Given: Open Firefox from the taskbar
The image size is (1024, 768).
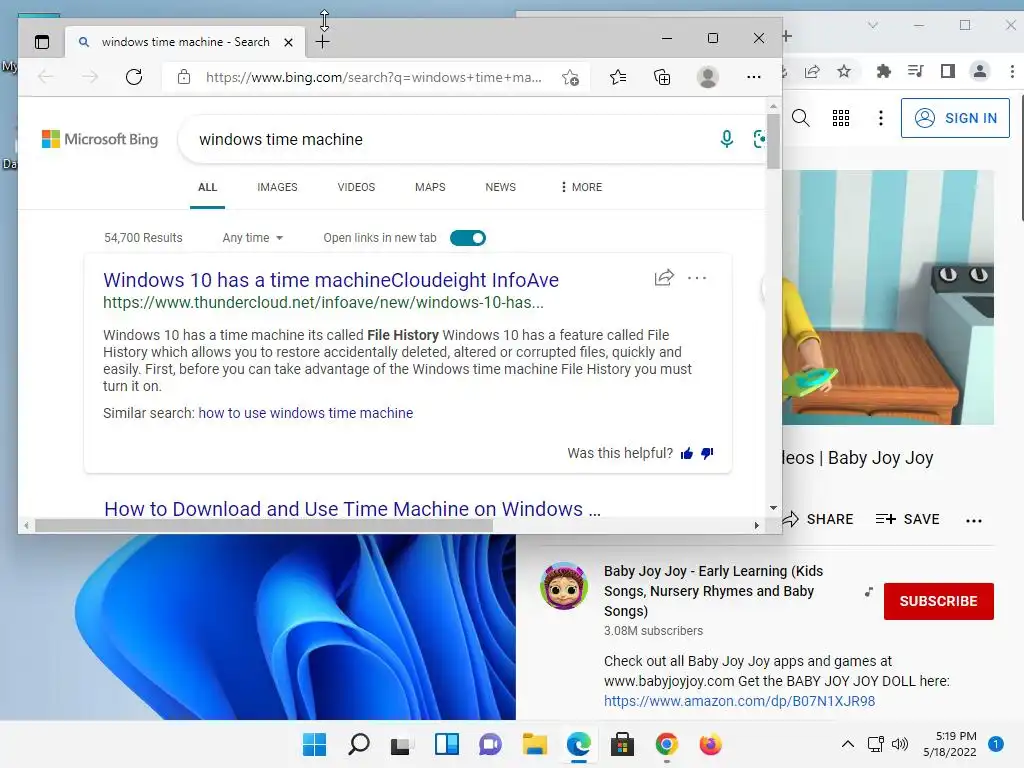Looking at the screenshot, I should (711, 744).
